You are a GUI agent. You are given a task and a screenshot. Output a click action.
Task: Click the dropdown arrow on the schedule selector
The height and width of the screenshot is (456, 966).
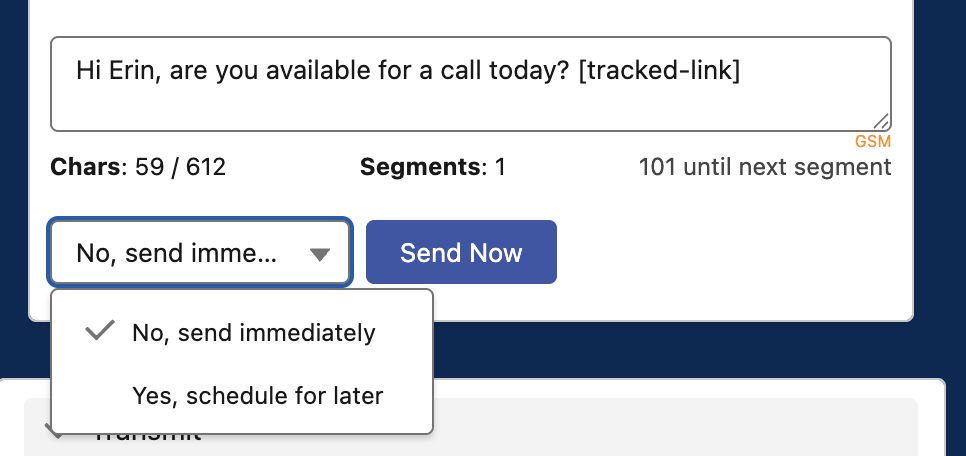click(x=319, y=254)
